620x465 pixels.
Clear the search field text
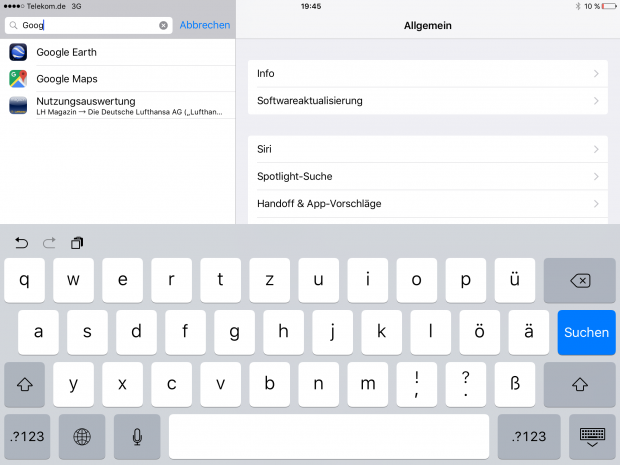click(x=163, y=25)
